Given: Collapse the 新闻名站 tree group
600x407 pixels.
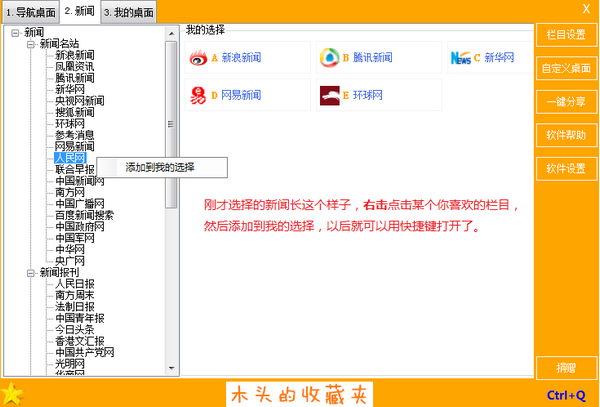Looking at the screenshot, I should click(31, 44).
